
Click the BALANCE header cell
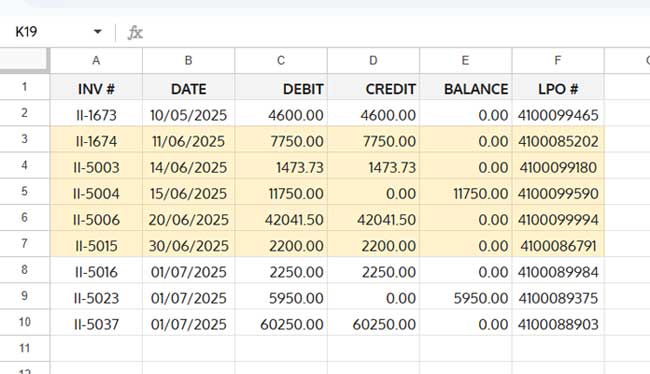(466, 87)
